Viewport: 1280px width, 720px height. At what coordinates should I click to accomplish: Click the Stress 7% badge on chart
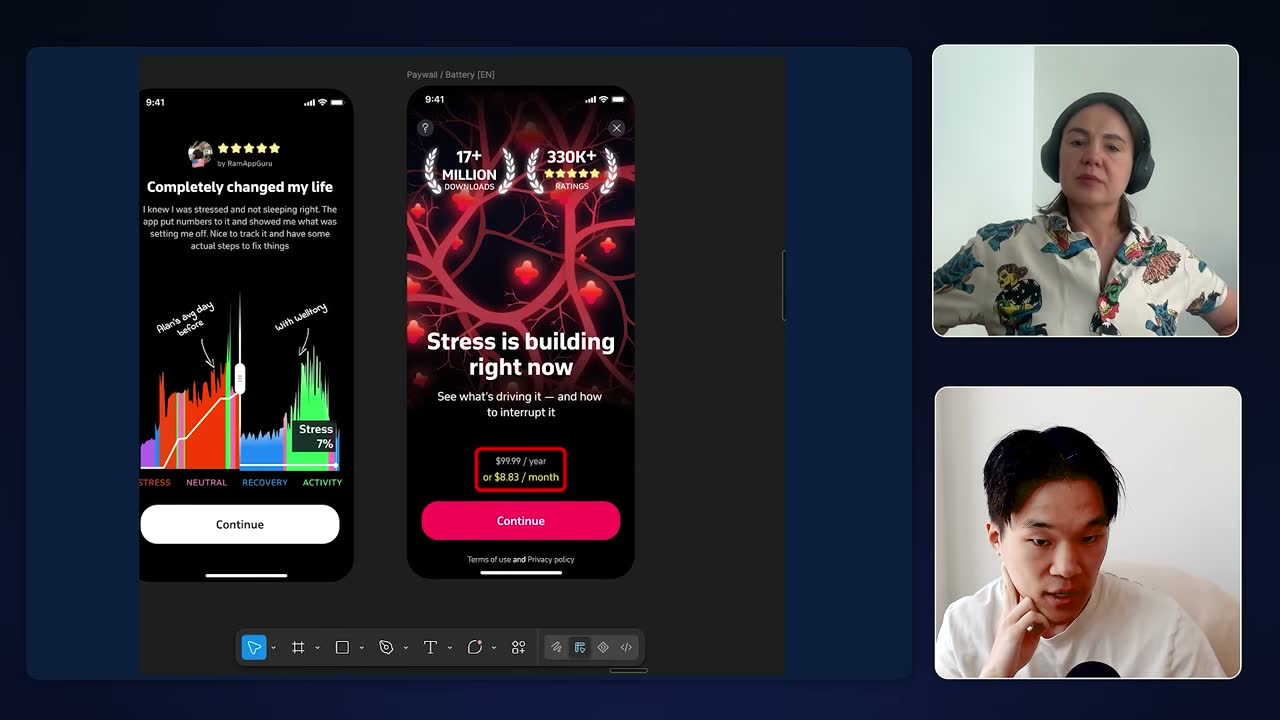click(x=315, y=436)
